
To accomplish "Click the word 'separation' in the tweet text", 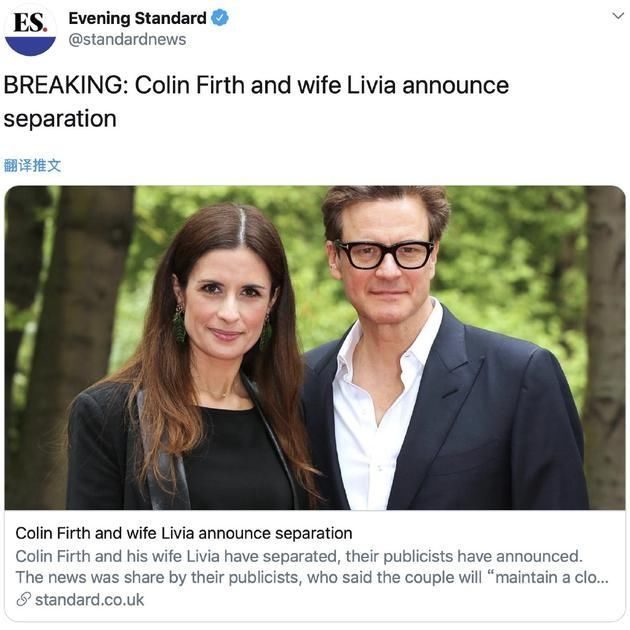I will click(60, 119).
